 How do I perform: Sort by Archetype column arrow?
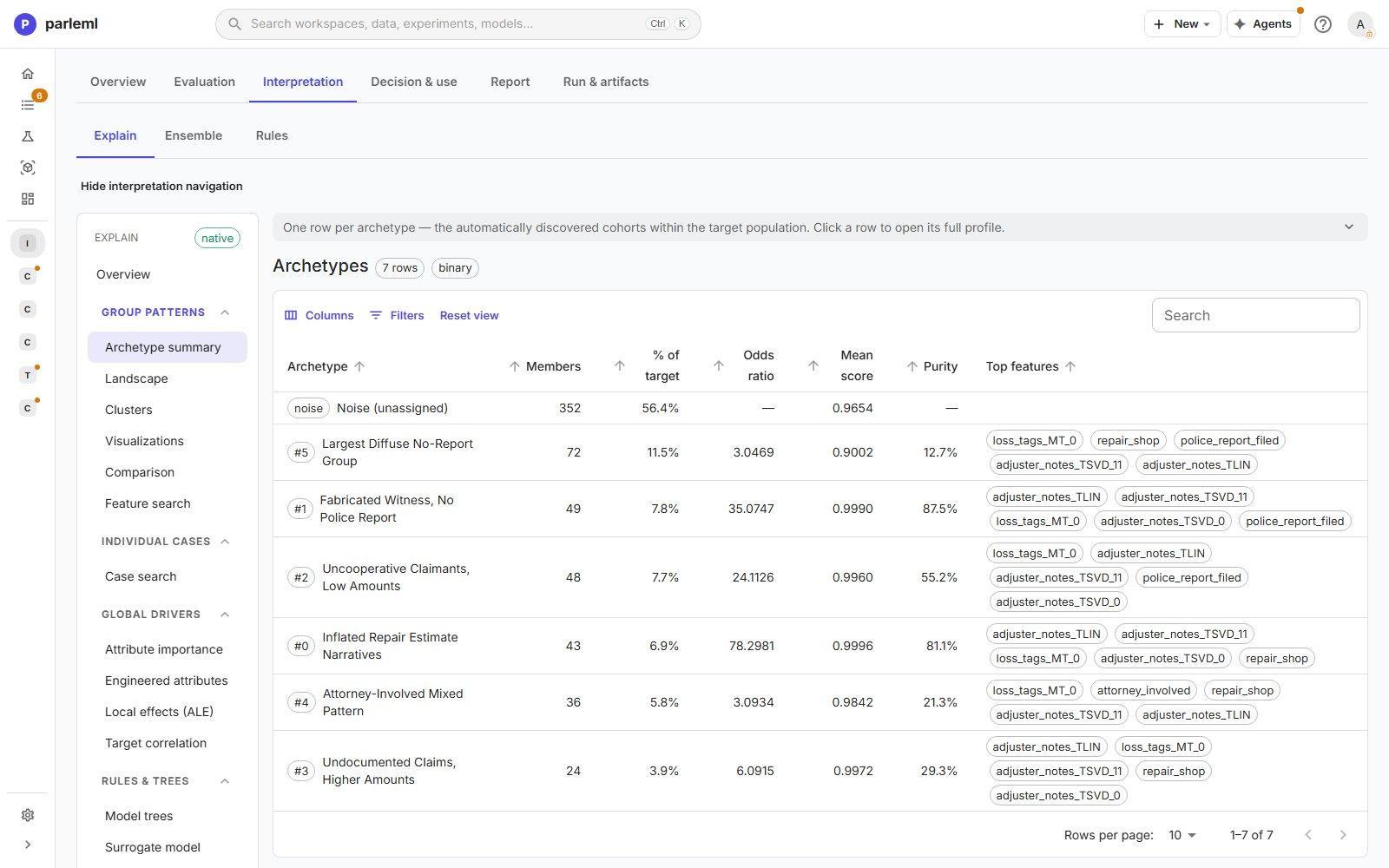[359, 366]
